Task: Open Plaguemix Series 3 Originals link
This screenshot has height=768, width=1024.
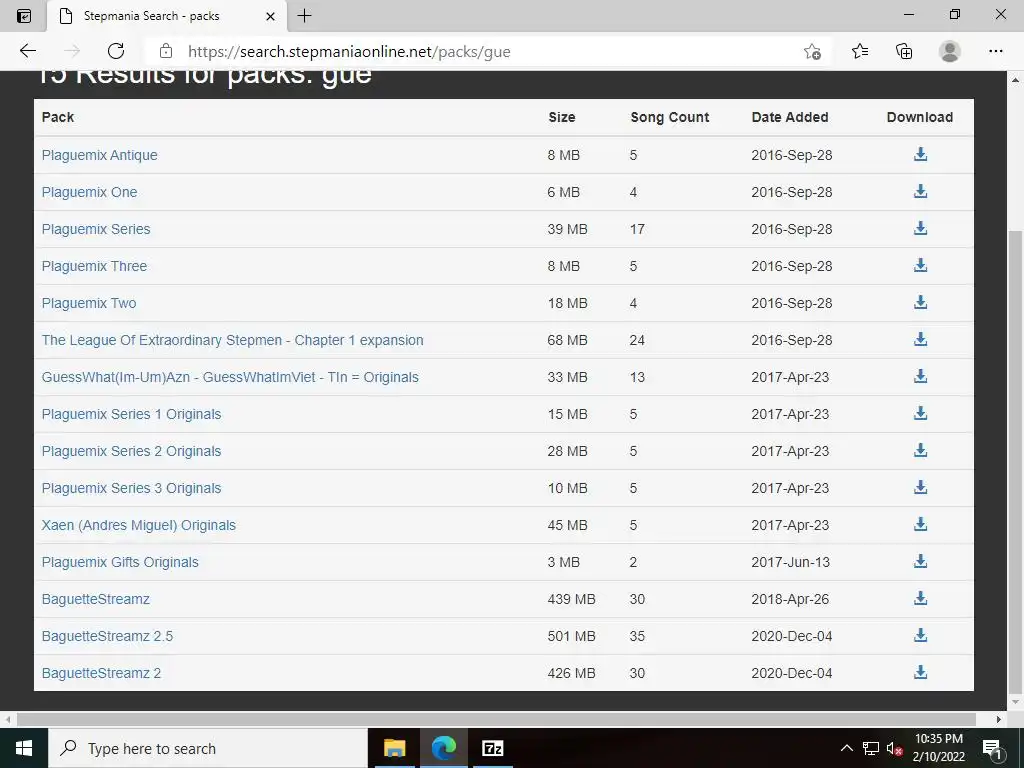Action: 131,488
